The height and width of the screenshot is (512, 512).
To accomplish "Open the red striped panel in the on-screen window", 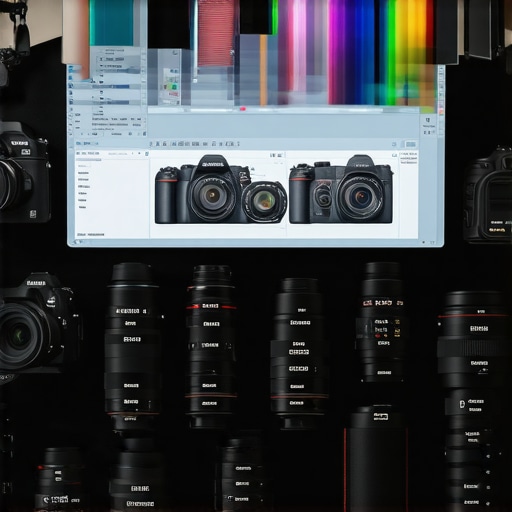I will tap(216, 33).
